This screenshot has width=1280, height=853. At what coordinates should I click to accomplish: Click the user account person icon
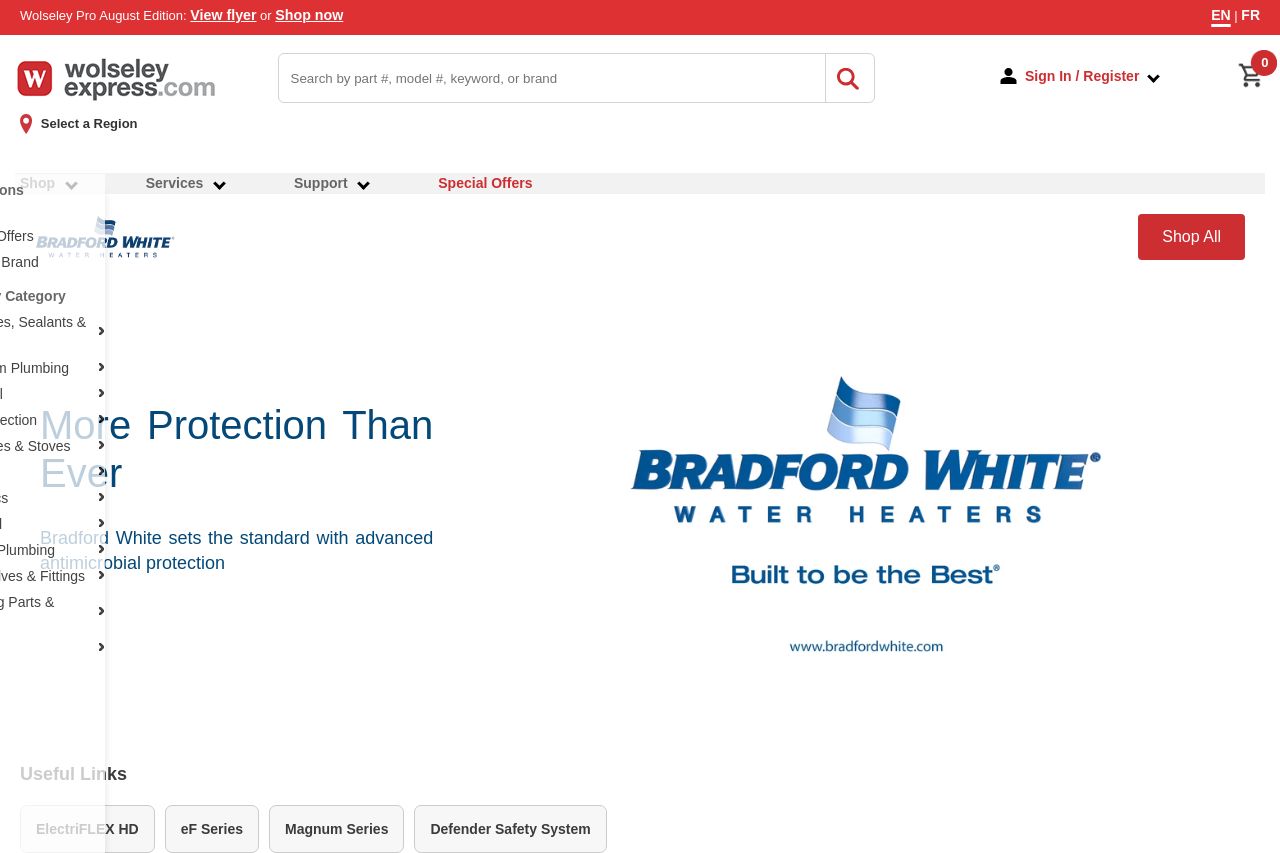tap(1008, 76)
